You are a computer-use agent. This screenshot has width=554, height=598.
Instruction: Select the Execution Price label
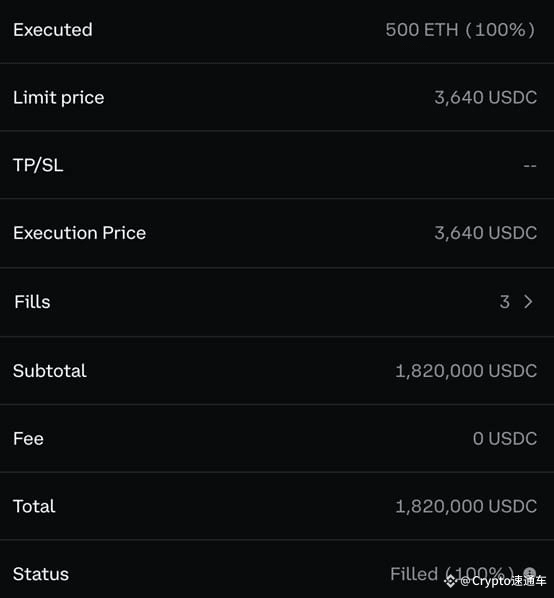[79, 233]
